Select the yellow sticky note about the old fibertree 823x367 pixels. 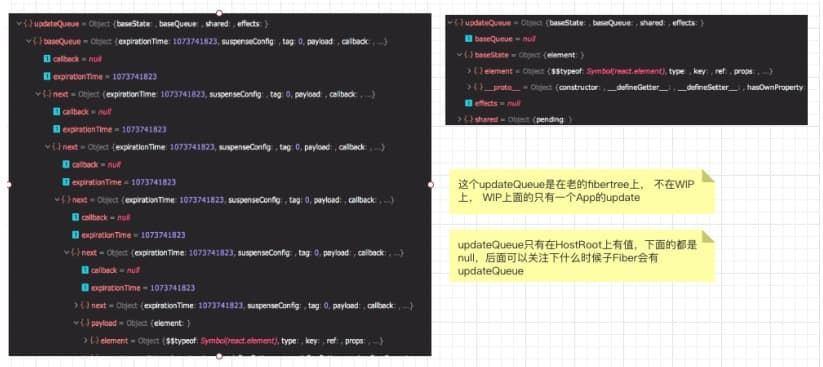[582, 192]
